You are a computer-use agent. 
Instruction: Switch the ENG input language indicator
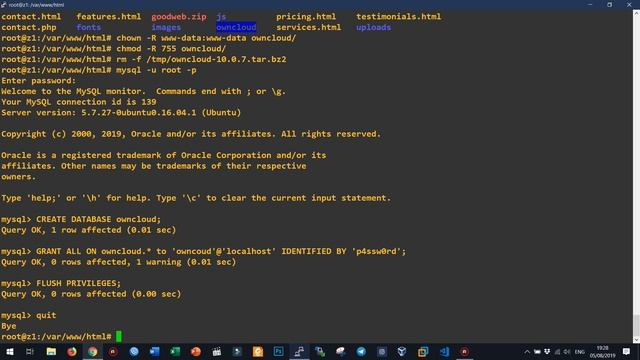[x=580, y=352]
